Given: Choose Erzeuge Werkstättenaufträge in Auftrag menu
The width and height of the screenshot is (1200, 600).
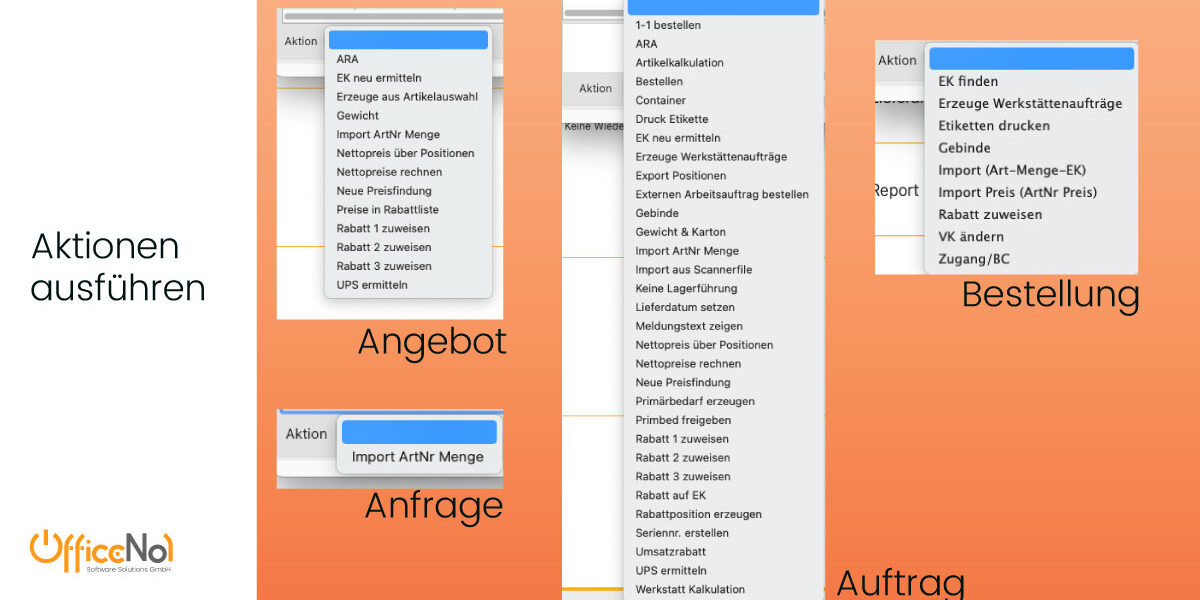Looking at the screenshot, I should (x=711, y=157).
